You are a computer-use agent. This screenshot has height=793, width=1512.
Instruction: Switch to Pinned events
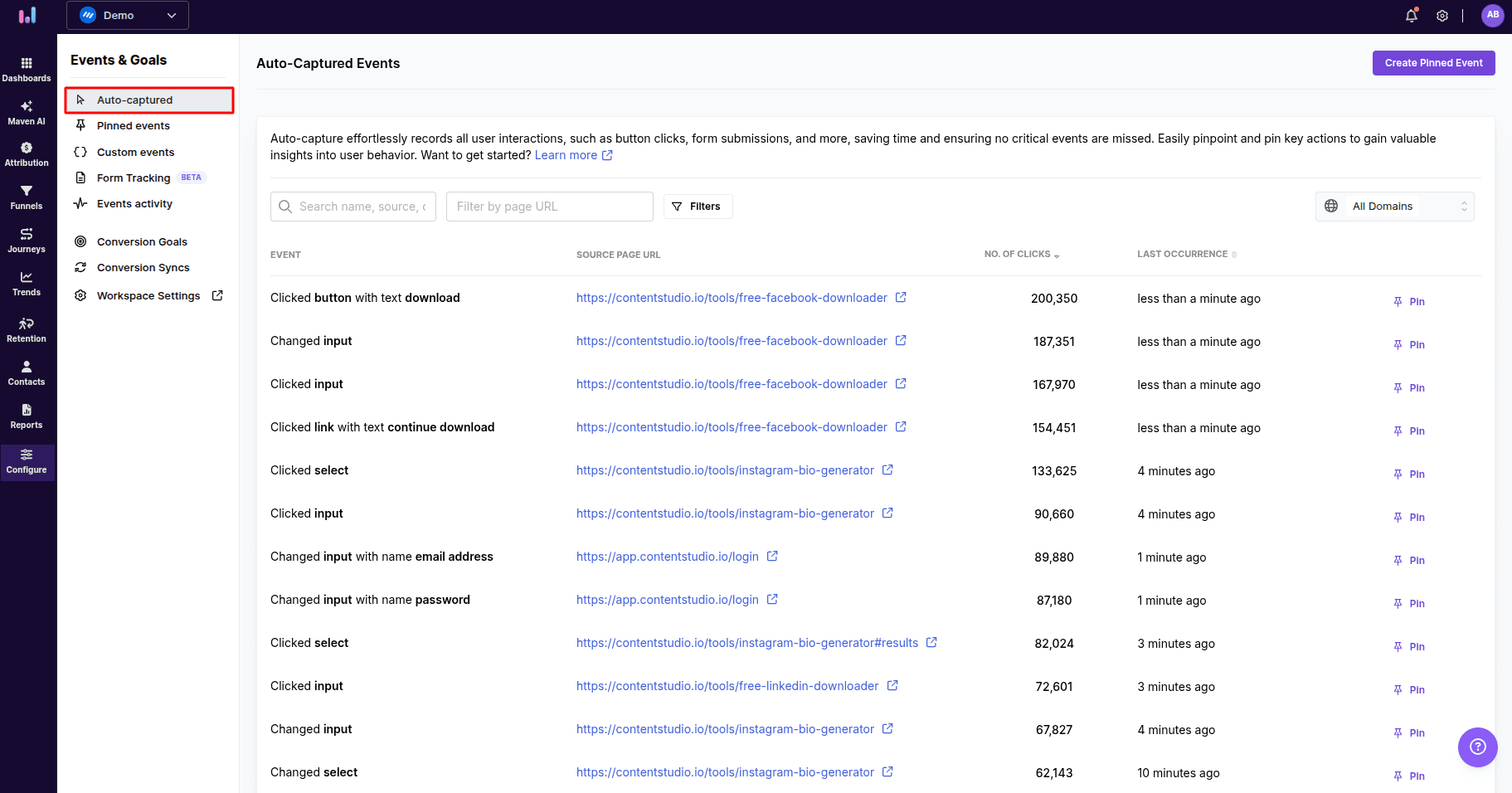[x=131, y=125]
